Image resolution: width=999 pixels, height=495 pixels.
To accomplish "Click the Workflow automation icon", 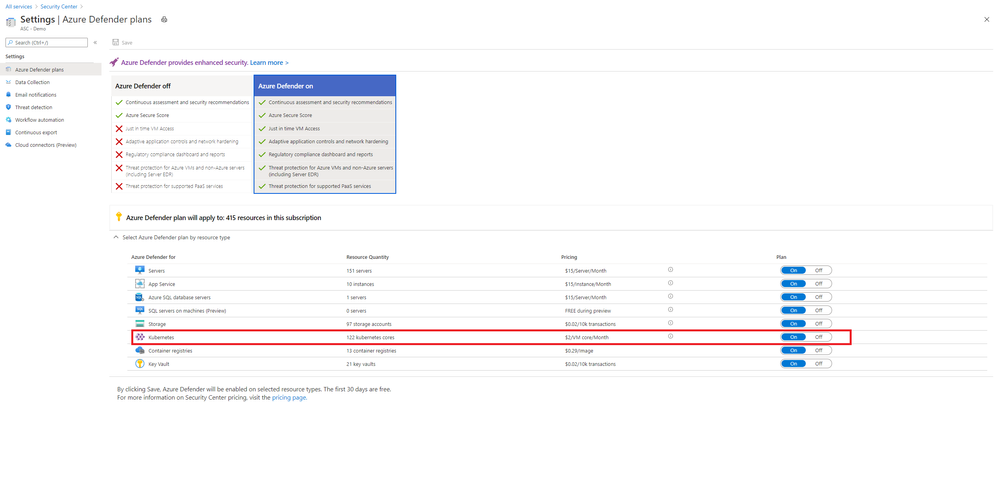I will [x=9, y=120].
